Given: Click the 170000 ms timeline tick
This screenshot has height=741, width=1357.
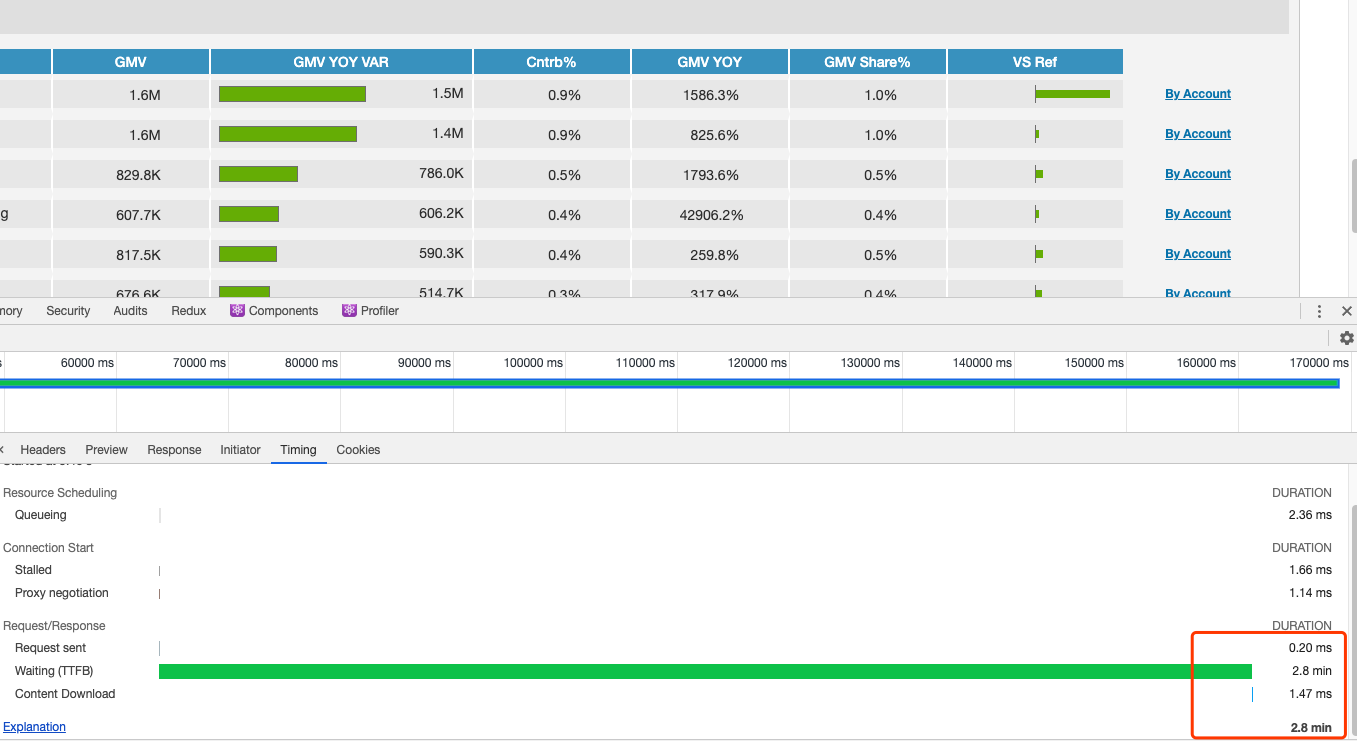Looking at the screenshot, I should point(1319,363).
